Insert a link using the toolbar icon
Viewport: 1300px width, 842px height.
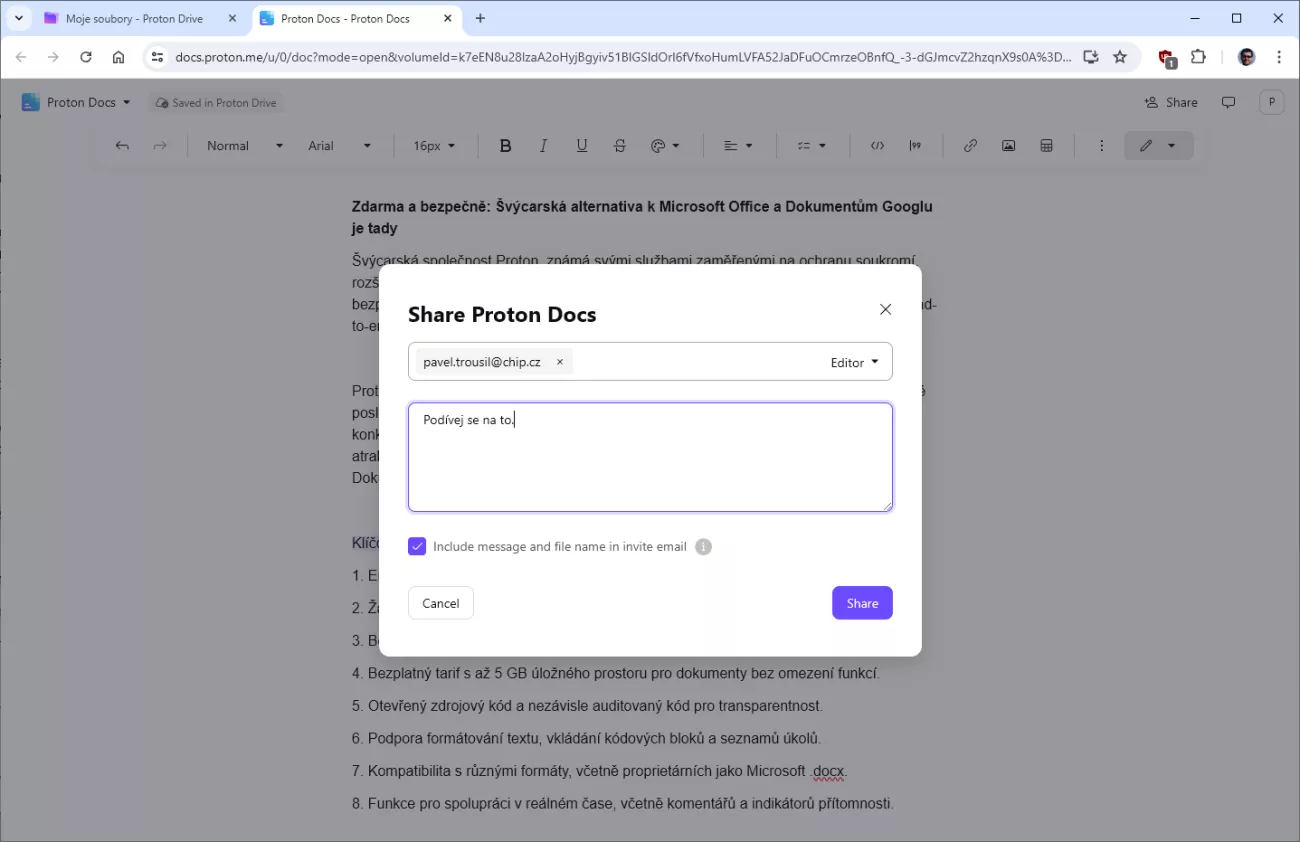pos(970,146)
